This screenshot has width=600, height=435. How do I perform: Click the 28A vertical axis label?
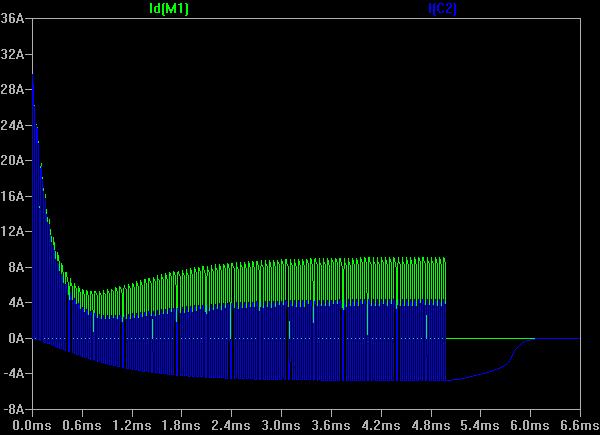click(x=14, y=89)
